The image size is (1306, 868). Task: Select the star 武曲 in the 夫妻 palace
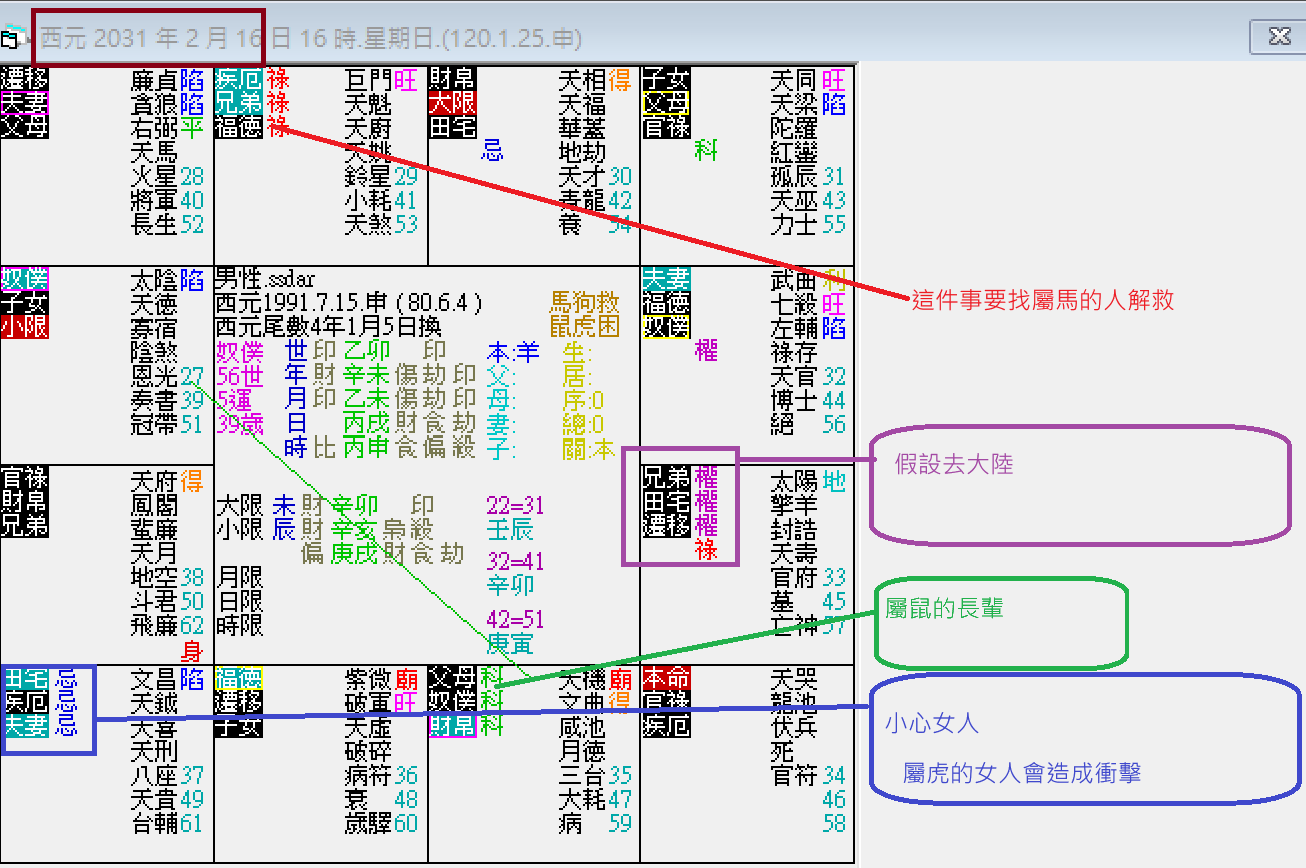[x=795, y=279]
